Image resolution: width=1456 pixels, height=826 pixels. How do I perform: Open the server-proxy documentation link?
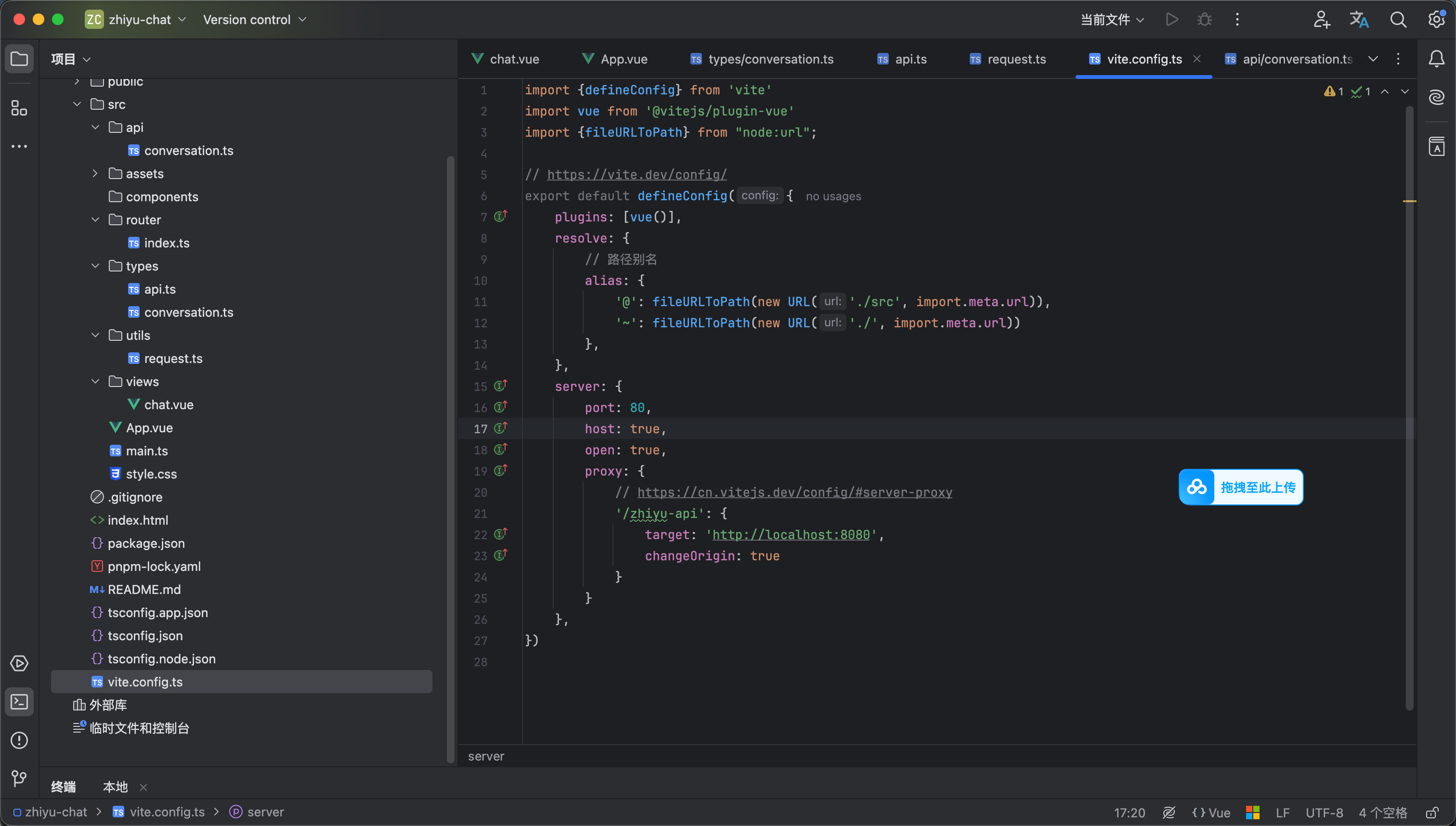click(794, 492)
